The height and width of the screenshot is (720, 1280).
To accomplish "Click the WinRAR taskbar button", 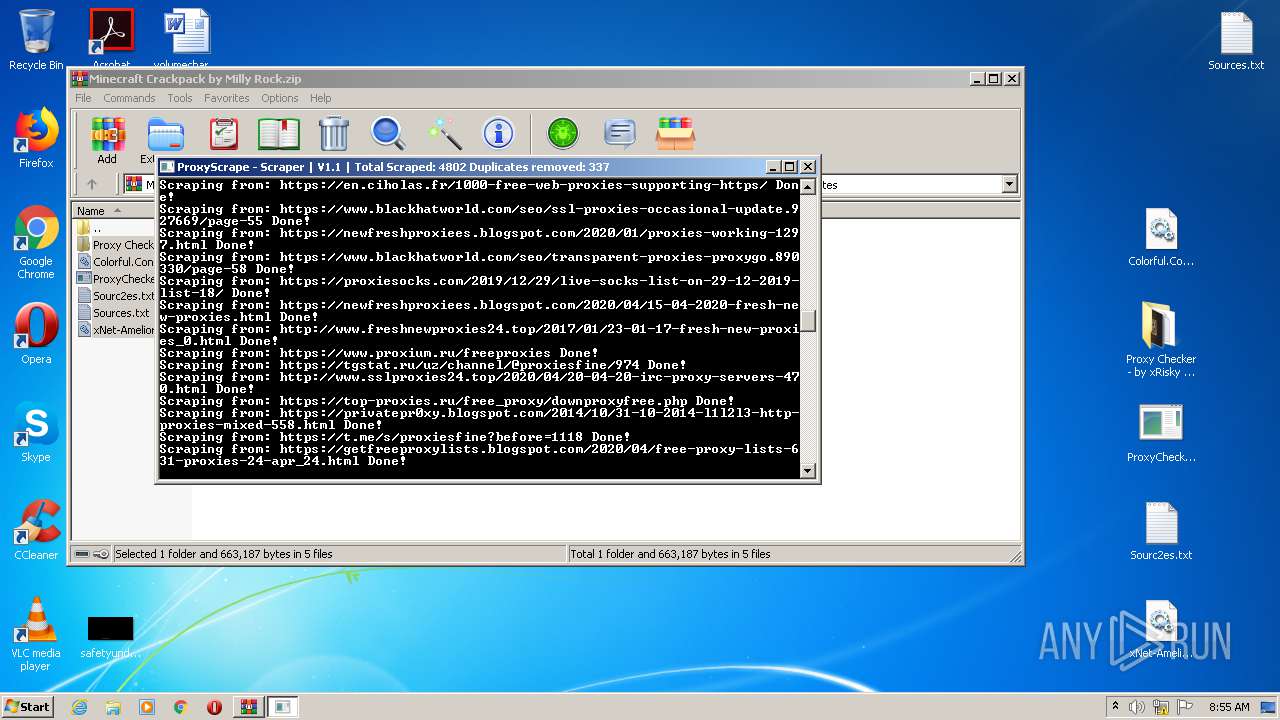I will click(x=248, y=707).
